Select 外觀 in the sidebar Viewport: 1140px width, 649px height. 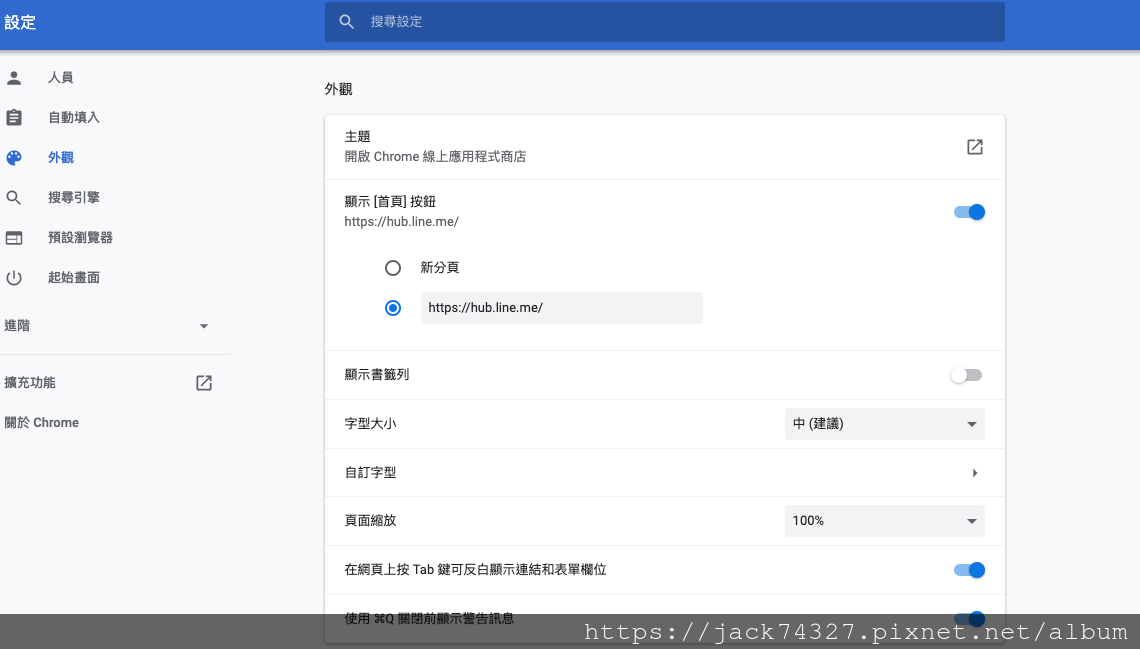point(61,158)
